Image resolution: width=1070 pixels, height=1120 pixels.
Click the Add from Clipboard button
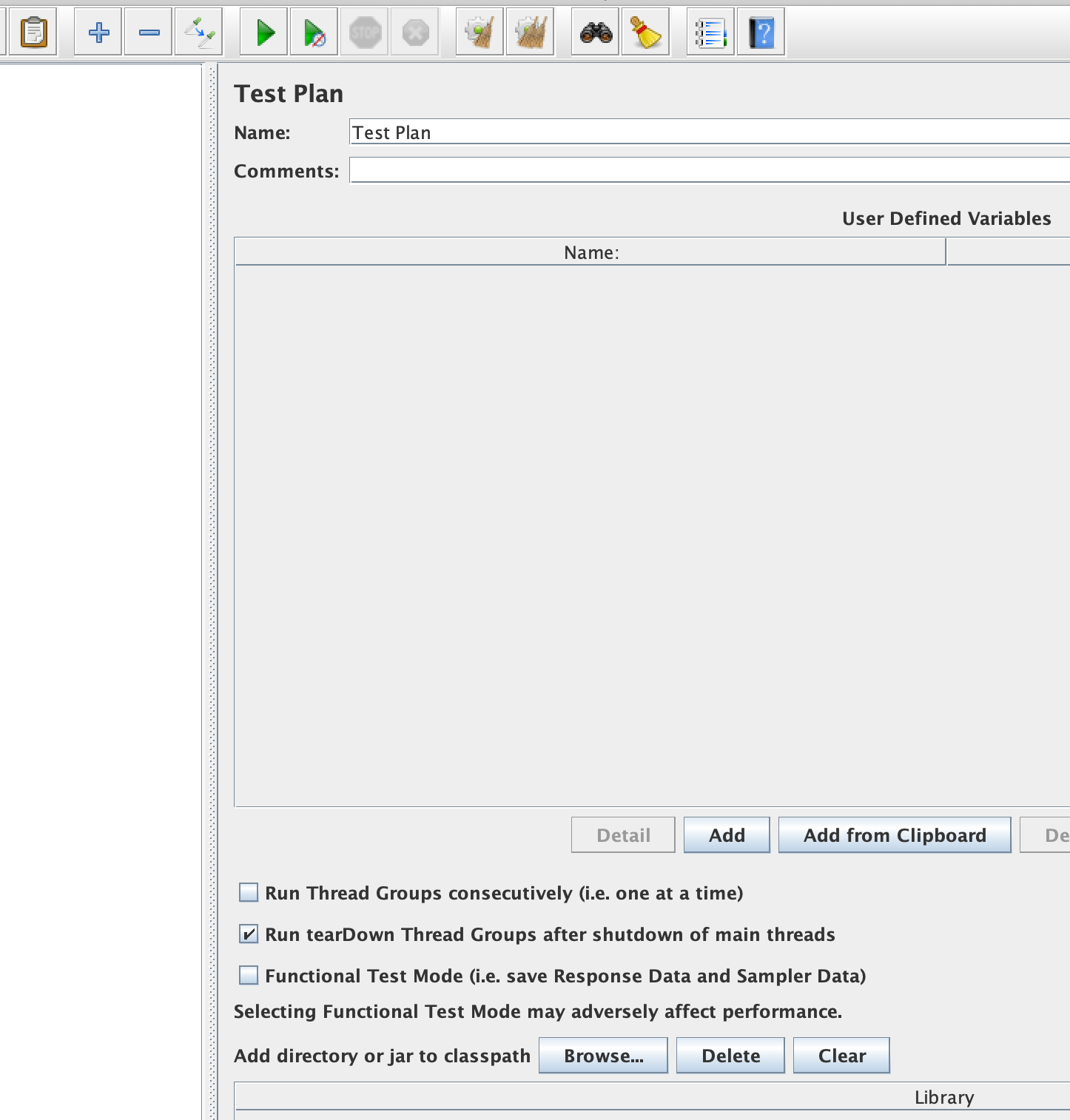pos(894,834)
